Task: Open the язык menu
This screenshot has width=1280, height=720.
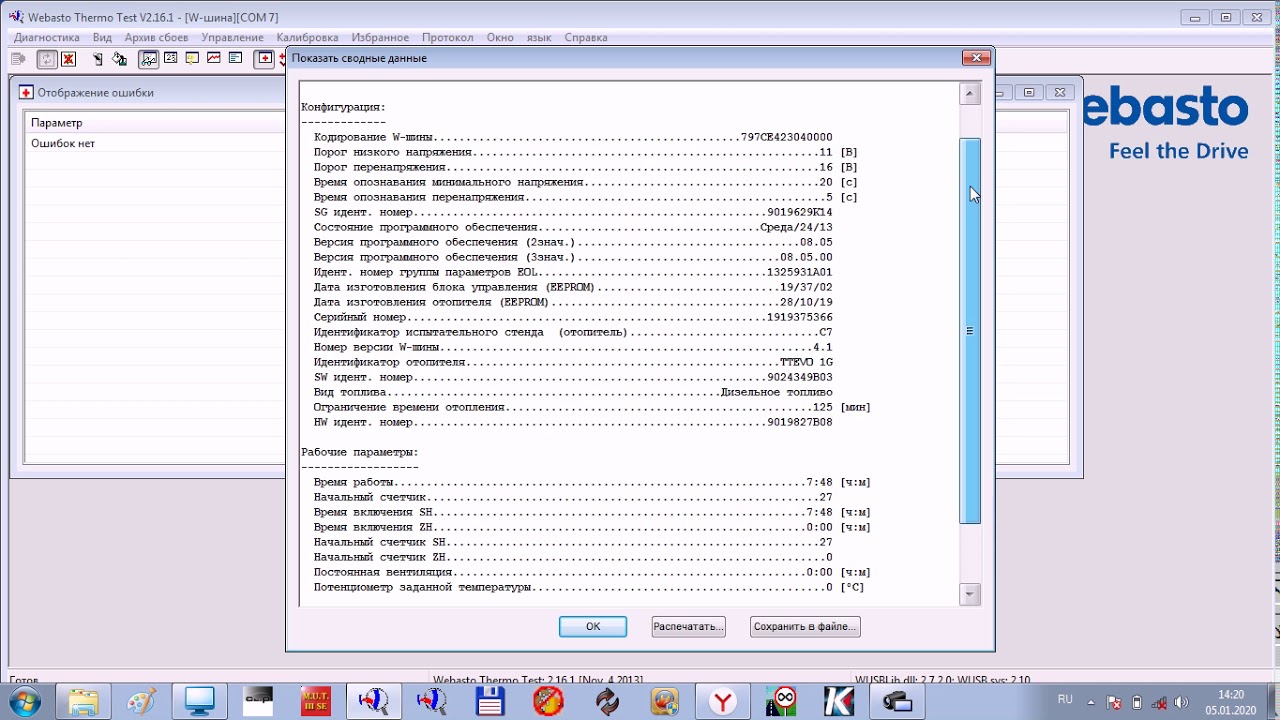Action: (539, 37)
